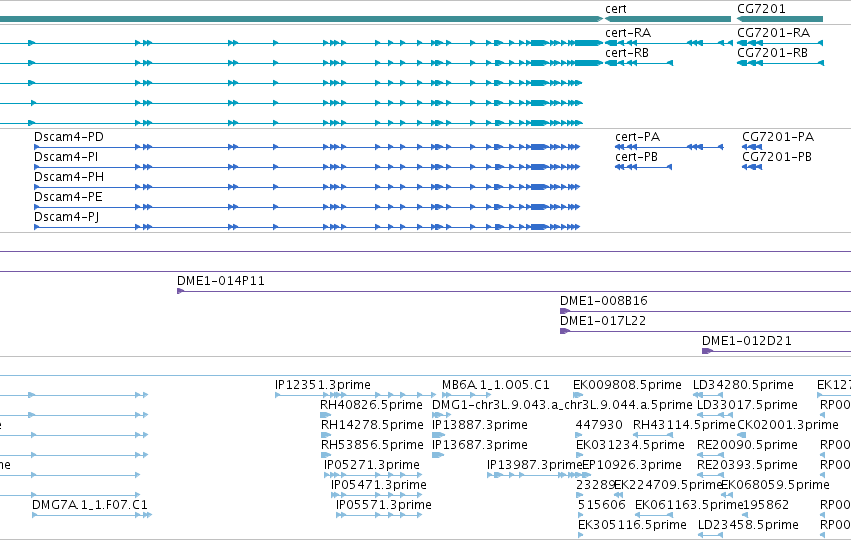Select the CG7201-RB transcript label
The image size is (851, 540).
pyautogui.click(x=772, y=53)
